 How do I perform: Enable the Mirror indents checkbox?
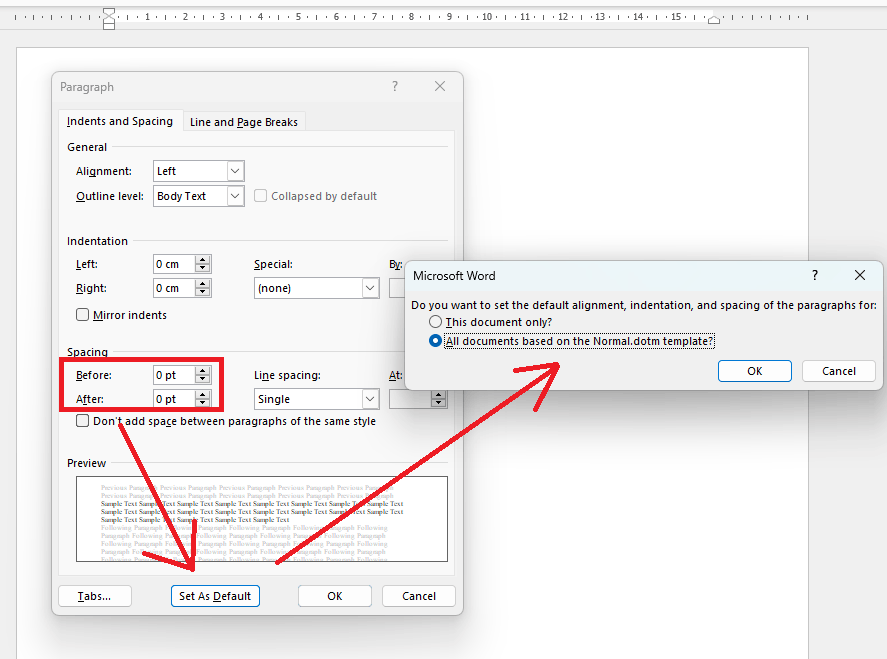(83, 315)
